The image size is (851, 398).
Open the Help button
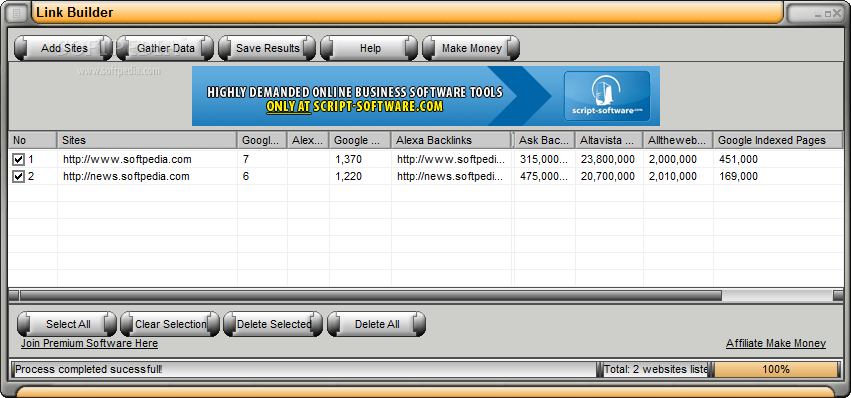coord(370,48)
